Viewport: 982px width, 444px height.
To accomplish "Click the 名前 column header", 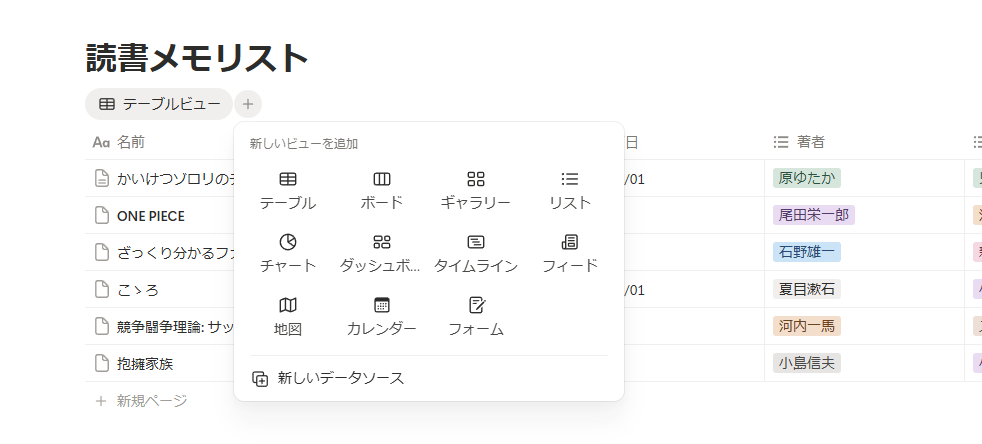I will [130, 142].
